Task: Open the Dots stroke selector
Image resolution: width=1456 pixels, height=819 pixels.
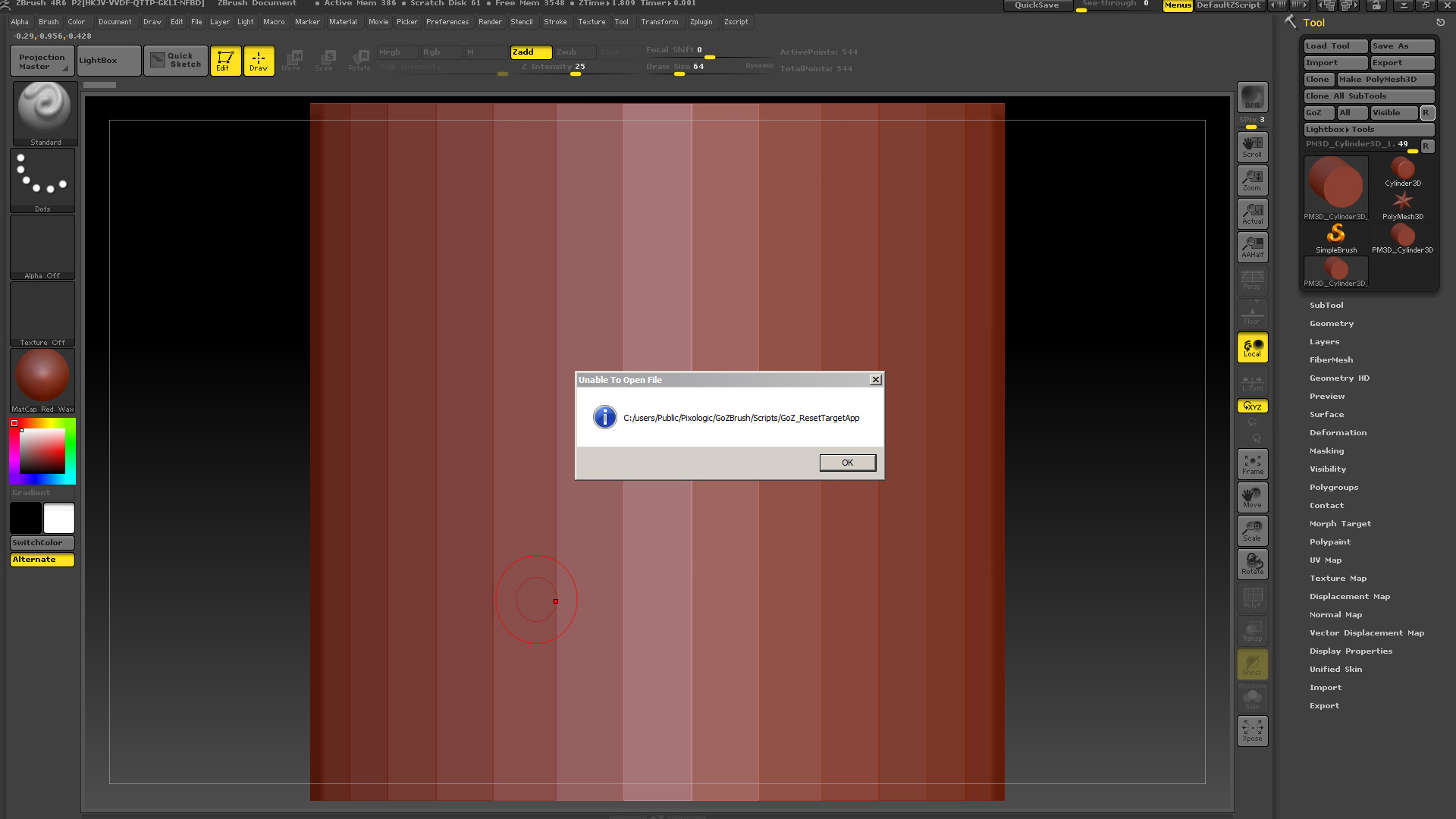Action: coord(42,180)
